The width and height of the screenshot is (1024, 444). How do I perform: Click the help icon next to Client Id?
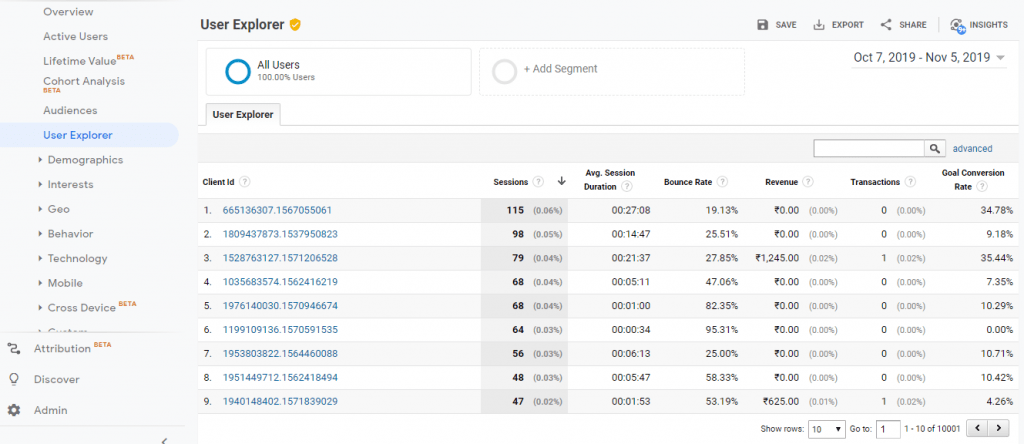coord(245,182)
